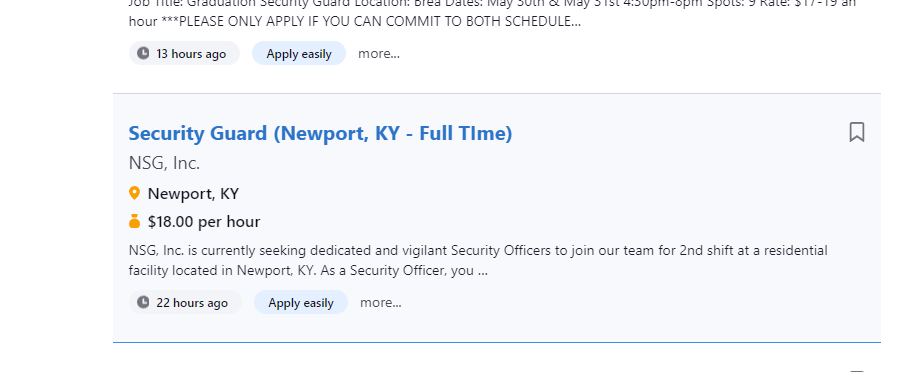Click the orange money bag salary icon
The image size is (921, 372).
point(135,222)
